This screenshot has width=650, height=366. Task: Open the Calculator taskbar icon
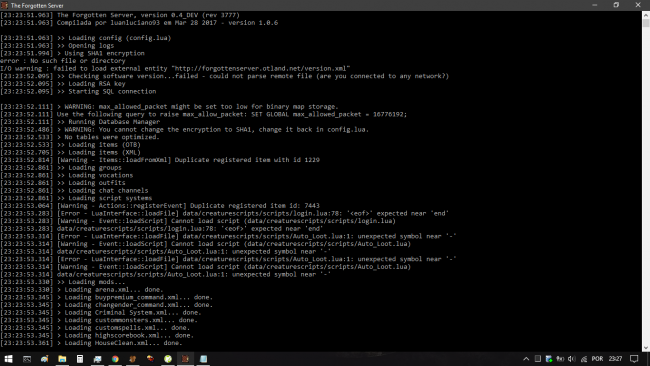[x=80, y=359]
